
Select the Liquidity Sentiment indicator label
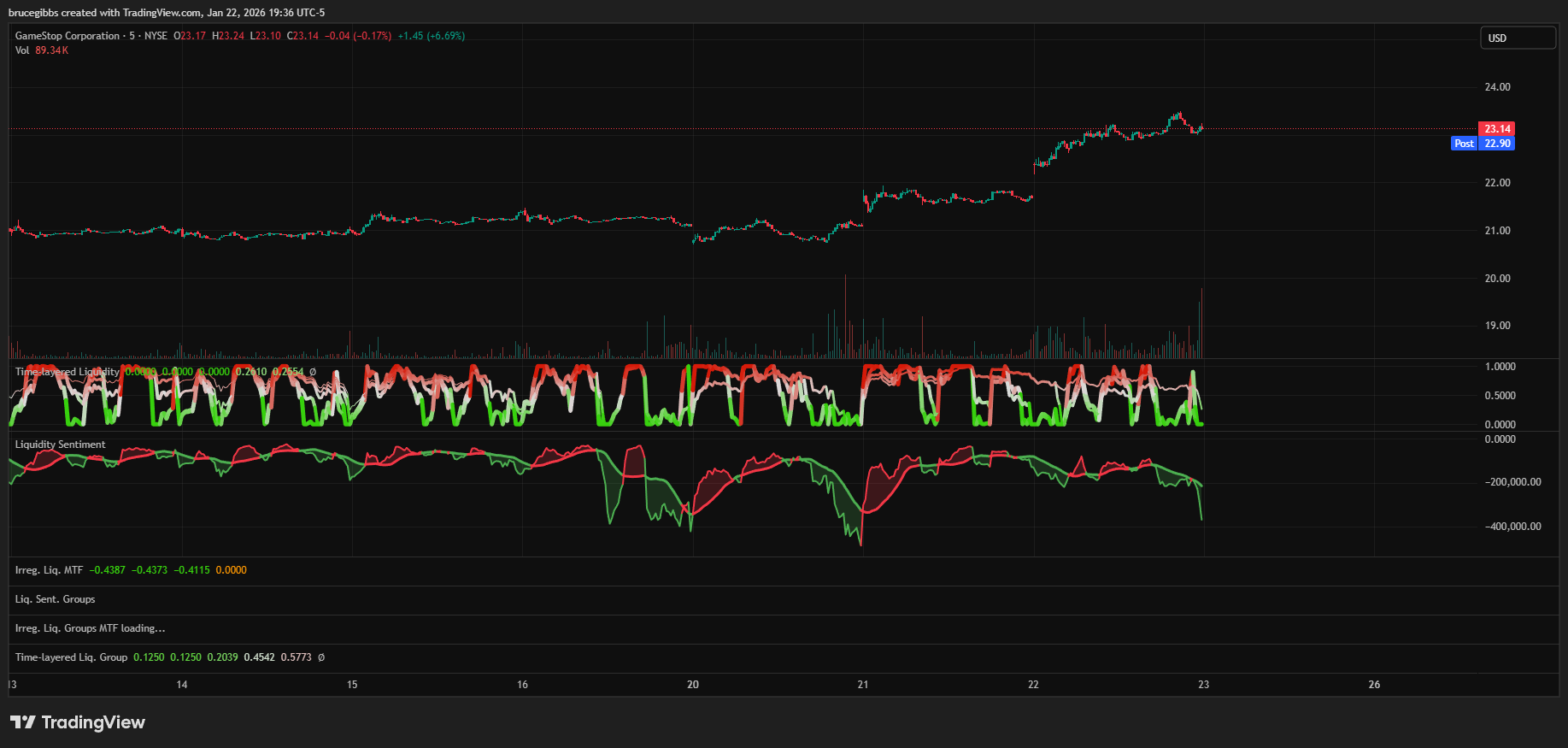[60, 445]
